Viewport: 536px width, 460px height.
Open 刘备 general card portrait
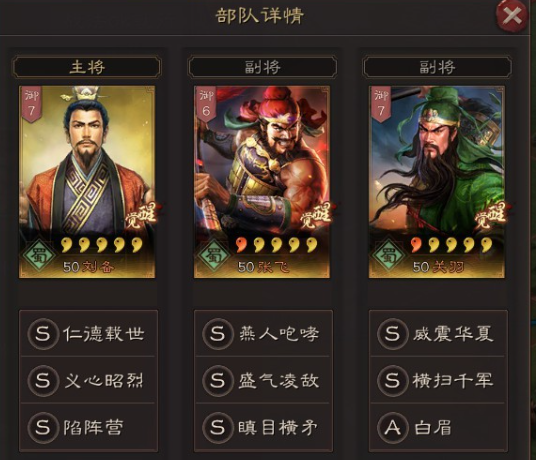(x=87, y=182)
